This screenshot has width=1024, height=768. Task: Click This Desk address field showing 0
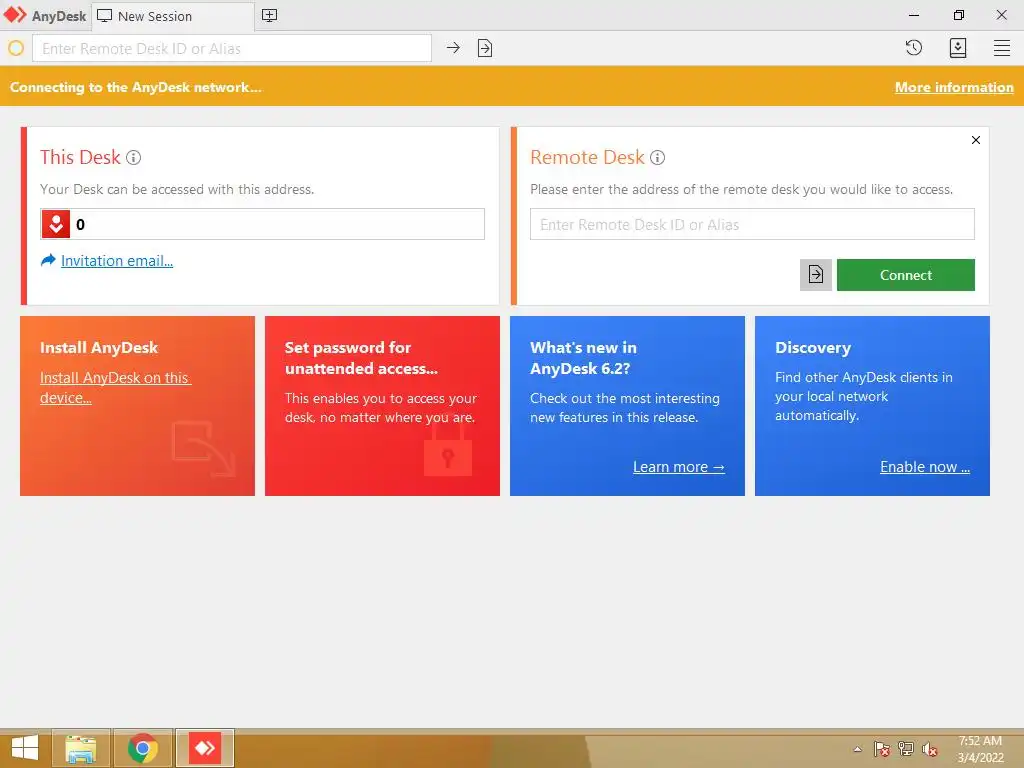pos(263,224)
